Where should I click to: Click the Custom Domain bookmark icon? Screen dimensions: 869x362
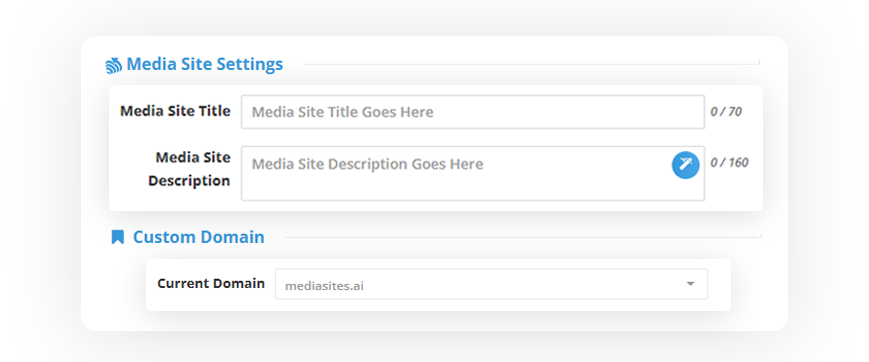click(117, 237)
